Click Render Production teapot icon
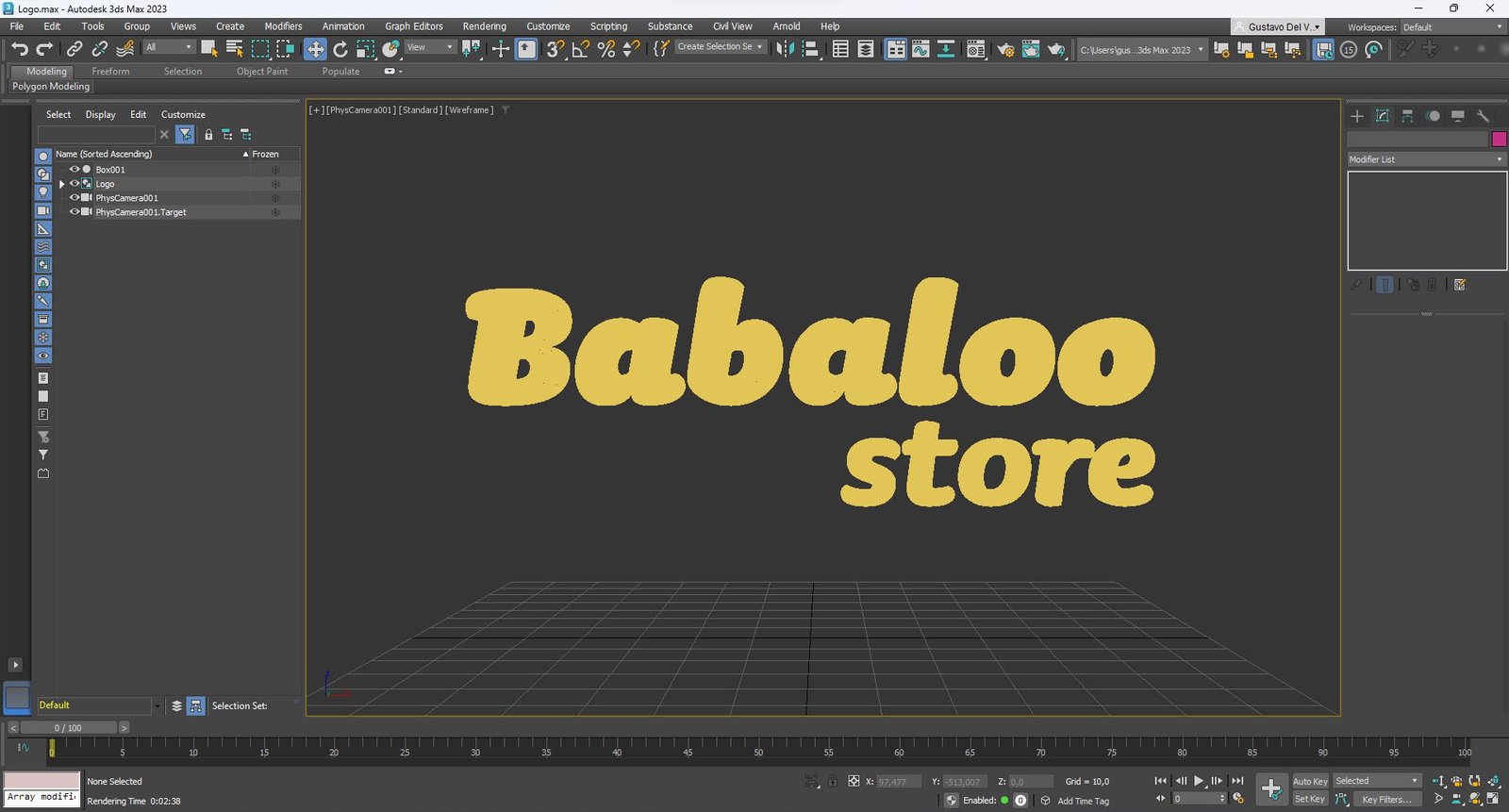The width and height of the screenshot is (1509, 812). point(1056,48)
